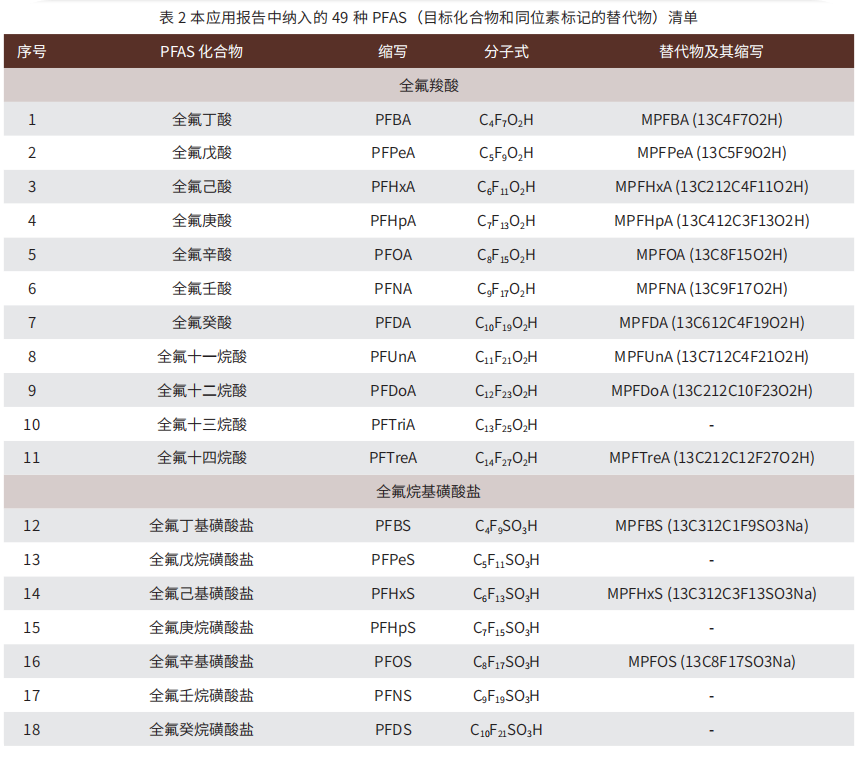Select the 全氟丁酸 compound name cell
The image size is (863, 774).
[201, 120]
